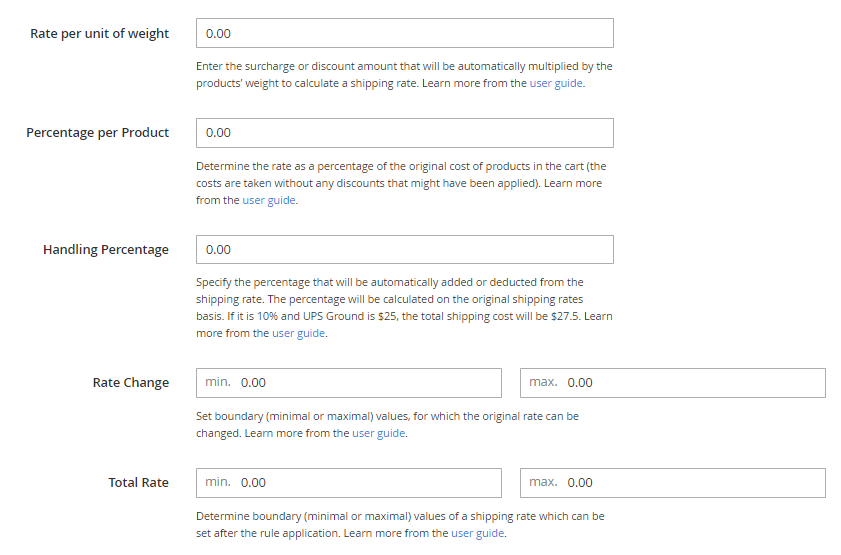Click the Rate per unit of weight input

404,33
